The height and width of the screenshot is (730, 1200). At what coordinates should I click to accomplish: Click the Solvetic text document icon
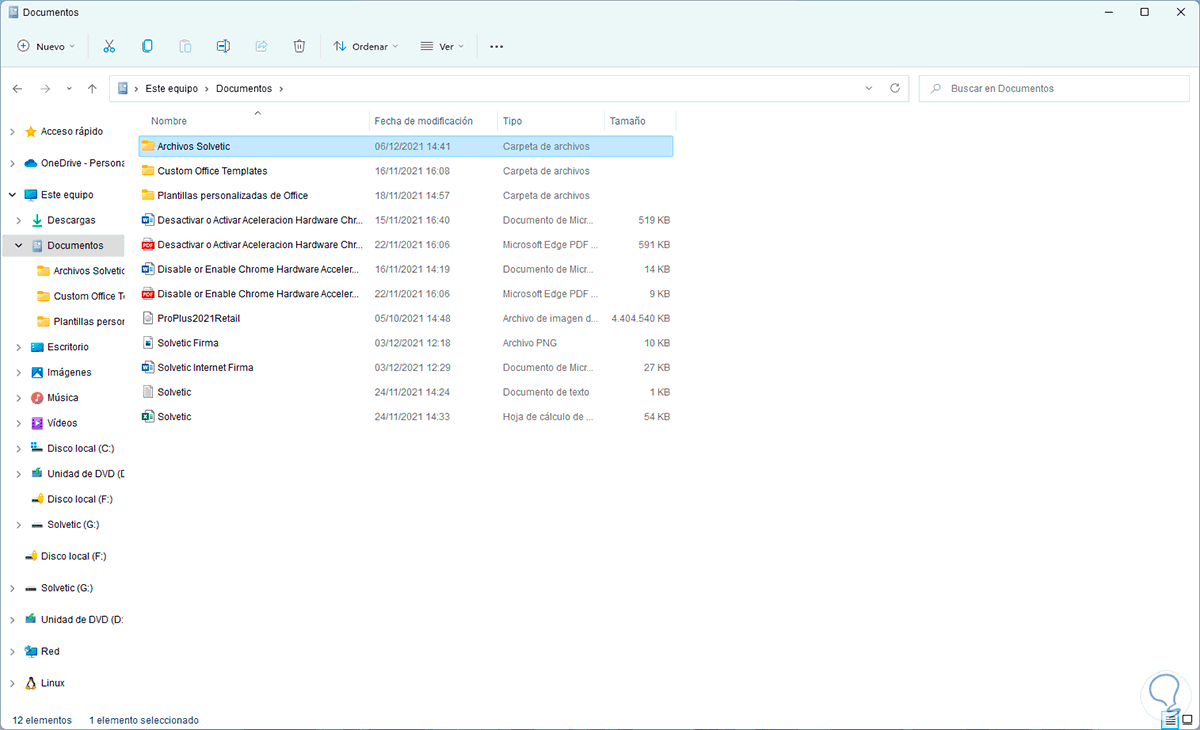tap(148, 392)
